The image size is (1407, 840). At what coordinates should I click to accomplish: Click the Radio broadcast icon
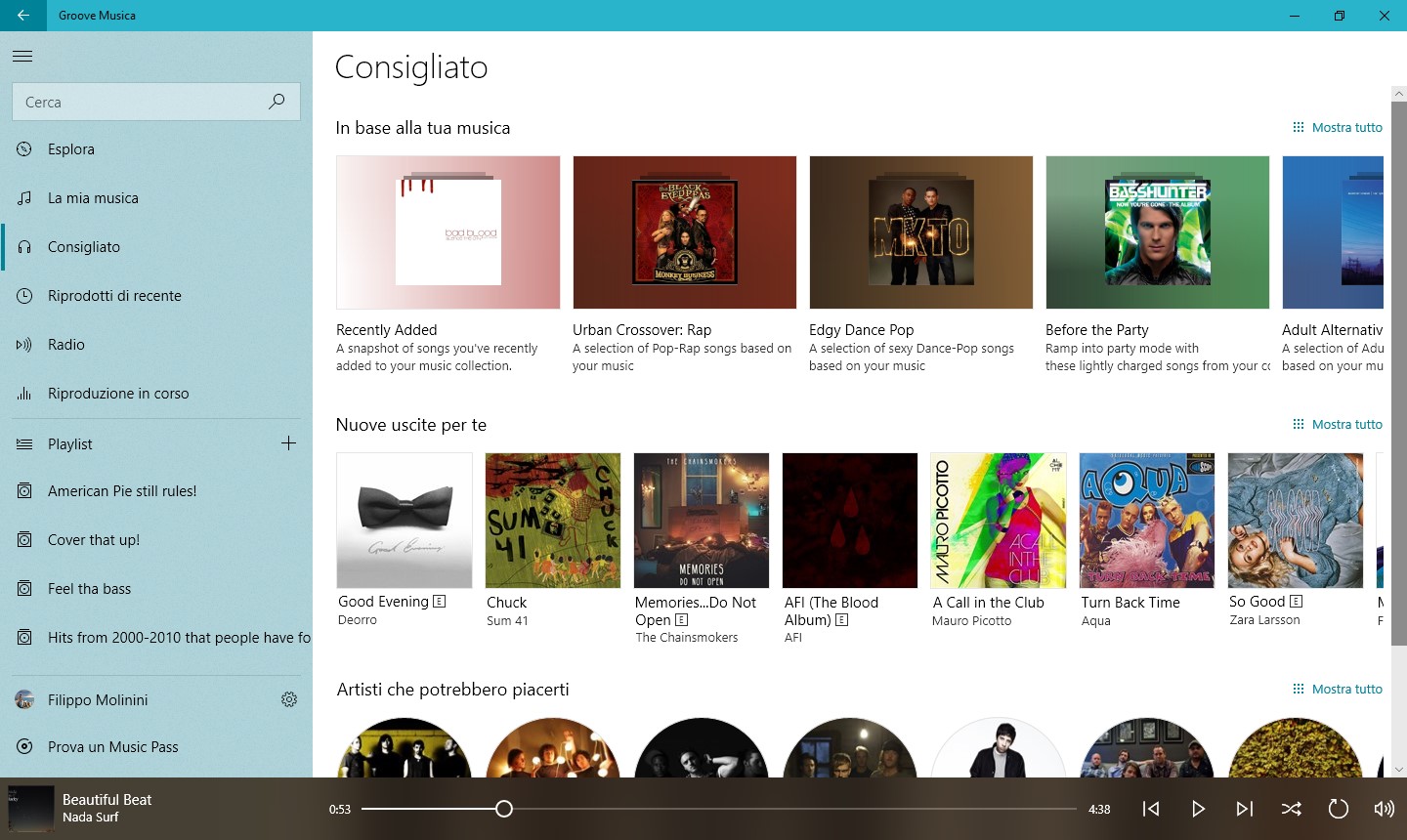click(x=24, y=345)
